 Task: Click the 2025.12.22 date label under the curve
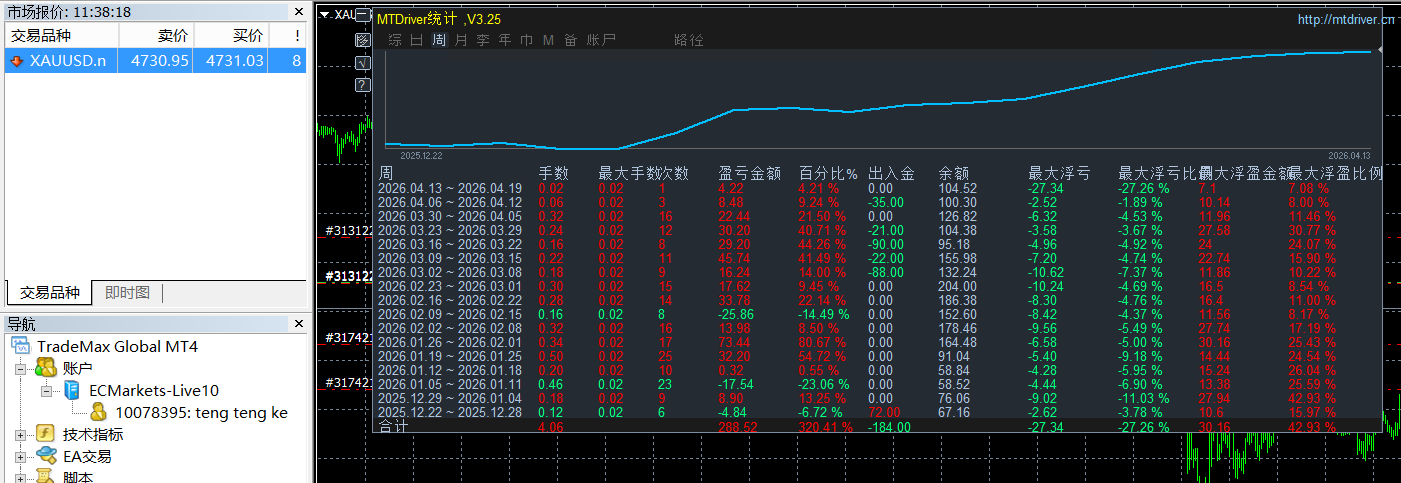click(421, 156)
